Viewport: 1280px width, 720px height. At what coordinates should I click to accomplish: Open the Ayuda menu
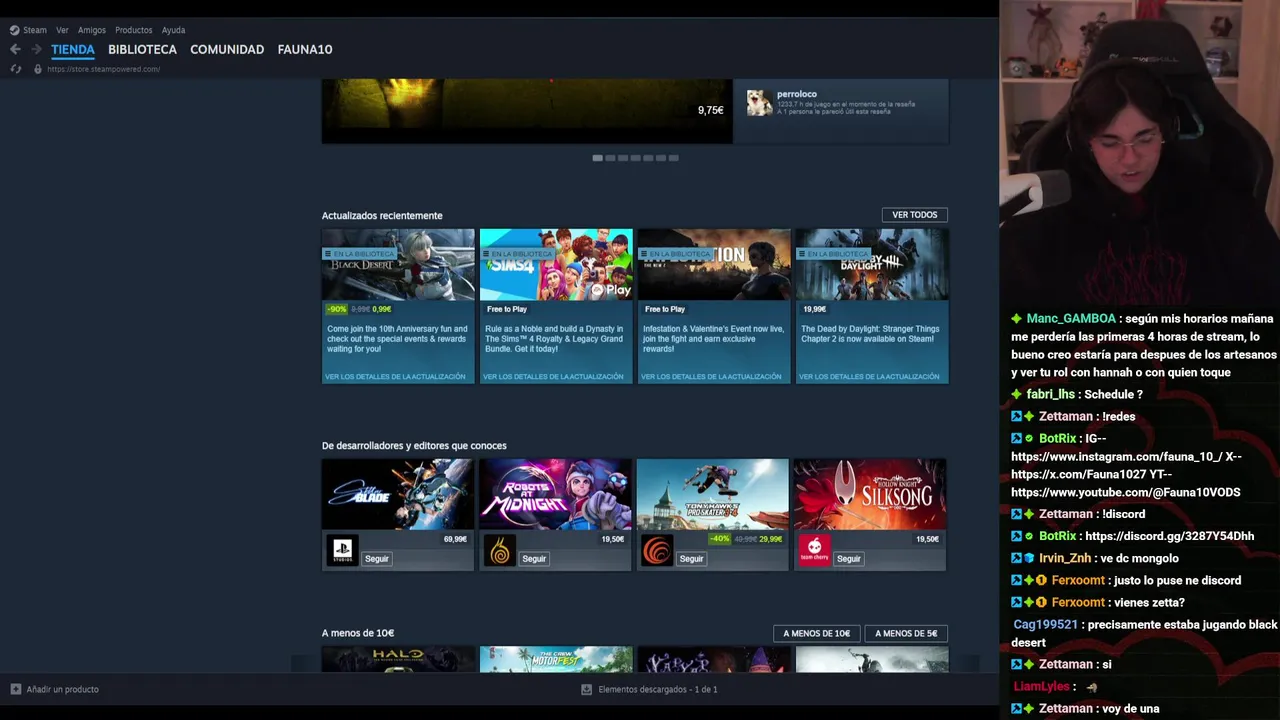(x=173, y=30)
